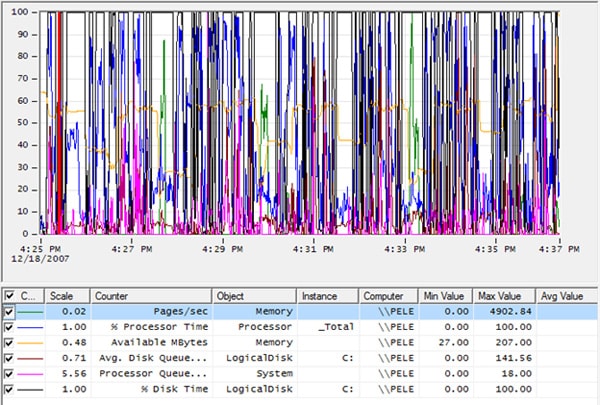The image size is (600, 405).
Task: Click the orange color line for Available MBytes
Action: (30, 343)
